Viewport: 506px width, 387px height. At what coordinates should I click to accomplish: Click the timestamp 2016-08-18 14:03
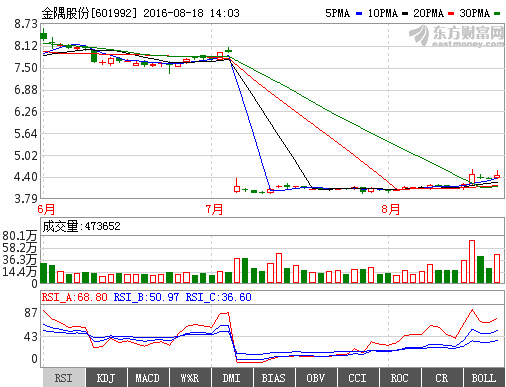tap(191, 13)
